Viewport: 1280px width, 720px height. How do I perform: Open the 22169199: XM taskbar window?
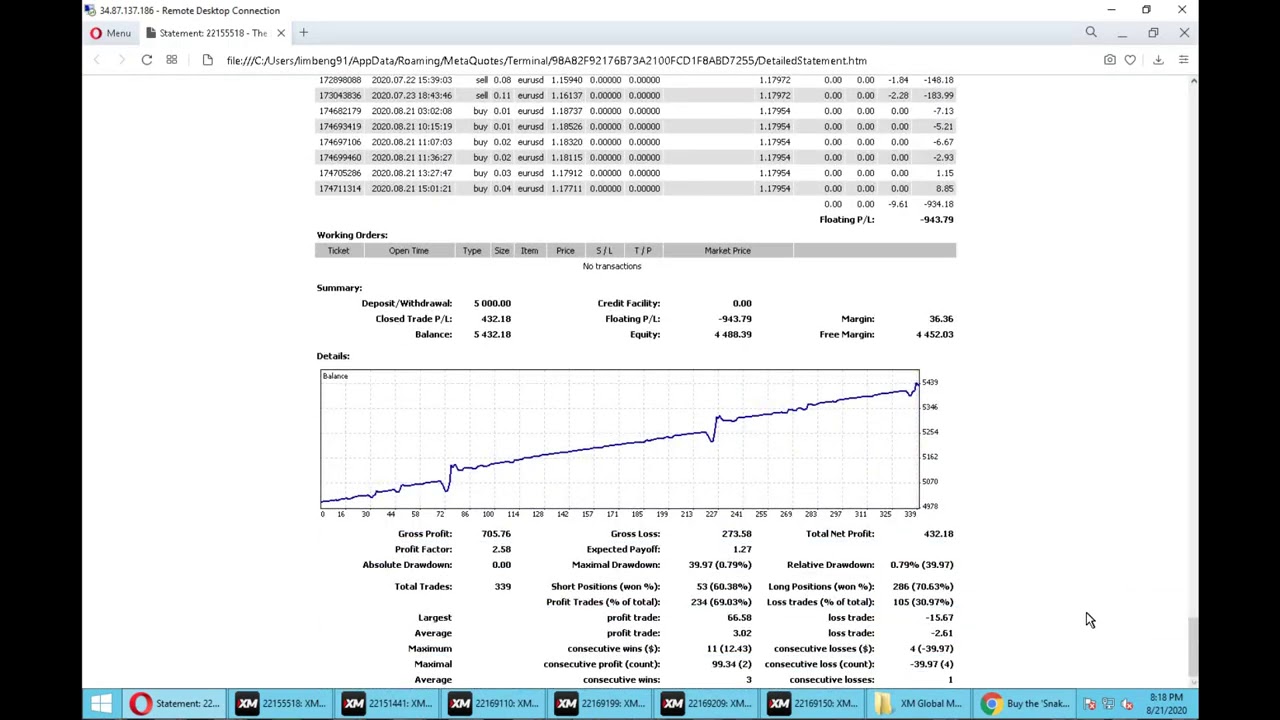[600, 704]
